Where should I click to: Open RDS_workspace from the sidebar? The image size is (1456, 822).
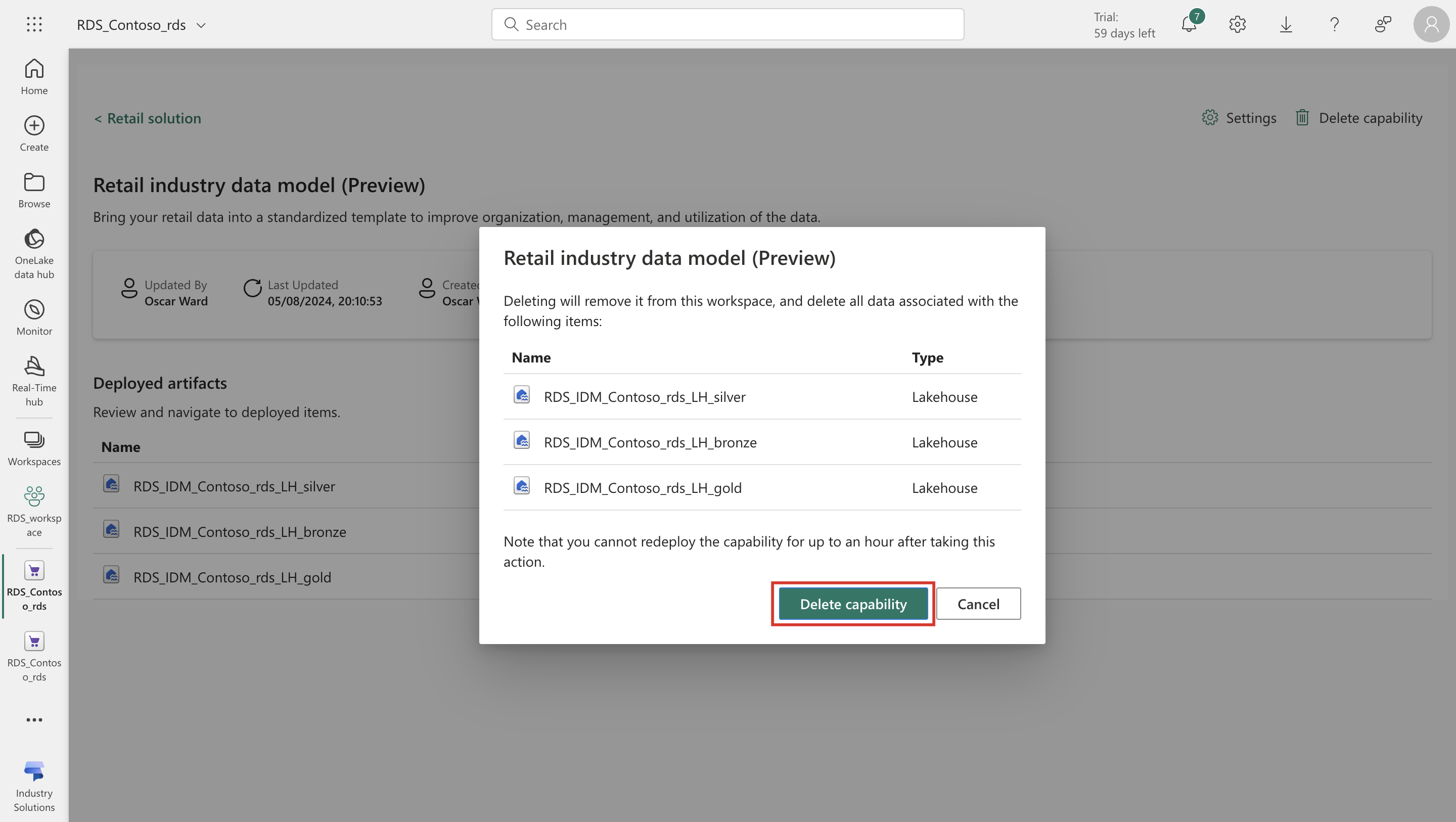pyautogui.click(x=34, y=512)
